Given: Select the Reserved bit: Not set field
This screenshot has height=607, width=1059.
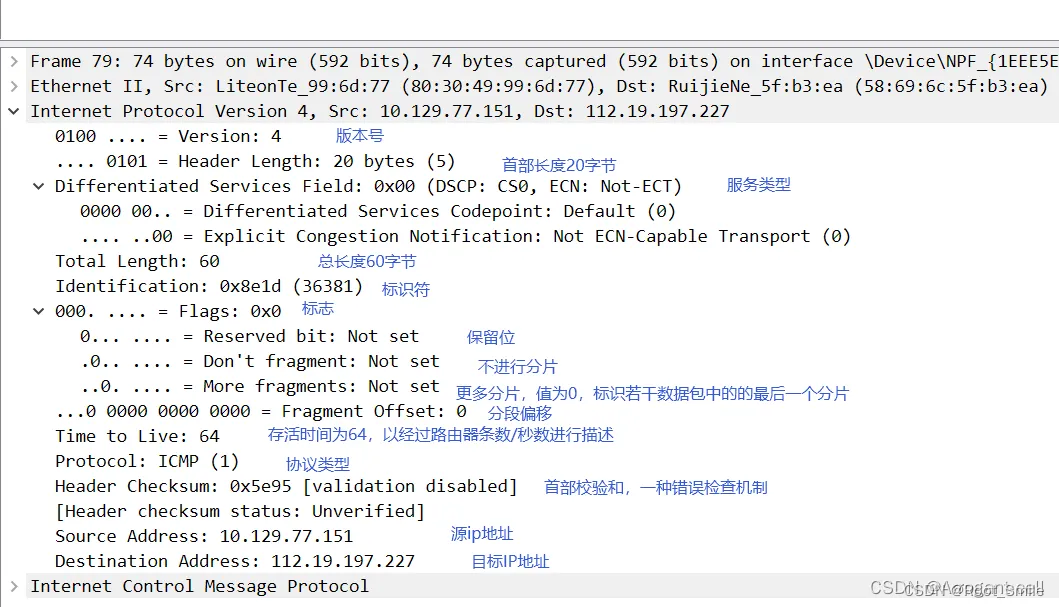Looking at the screenshot, I should pyautogui.click(x=230, y=336).
